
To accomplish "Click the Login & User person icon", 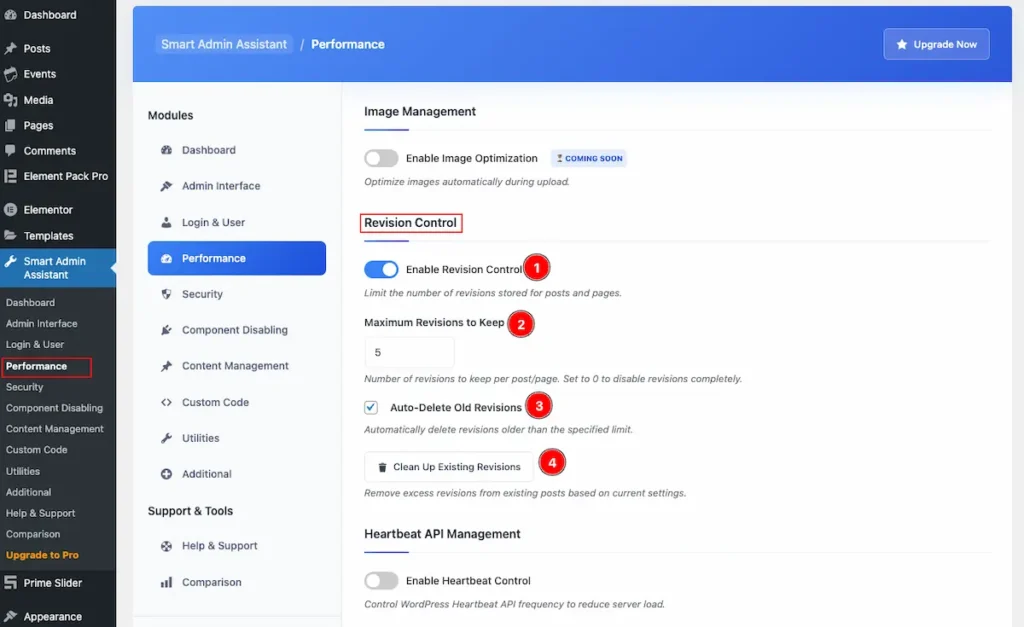I will coord(167,222).
